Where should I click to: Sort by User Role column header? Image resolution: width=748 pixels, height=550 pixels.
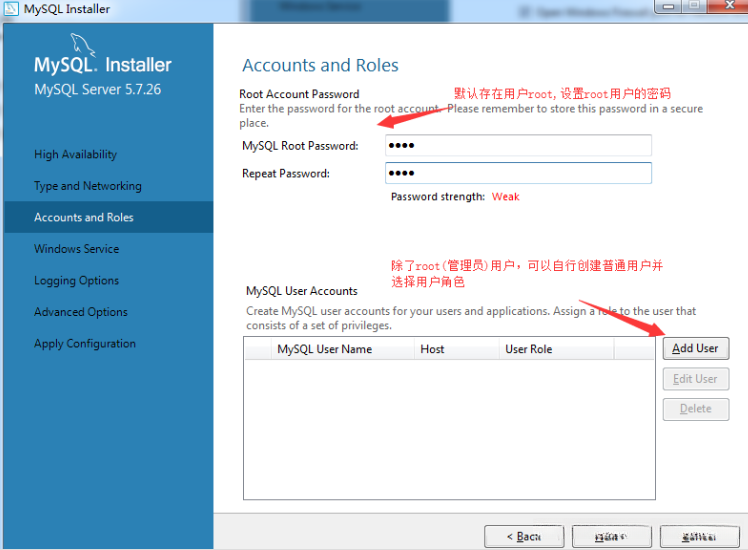click(x=556, y=349)
